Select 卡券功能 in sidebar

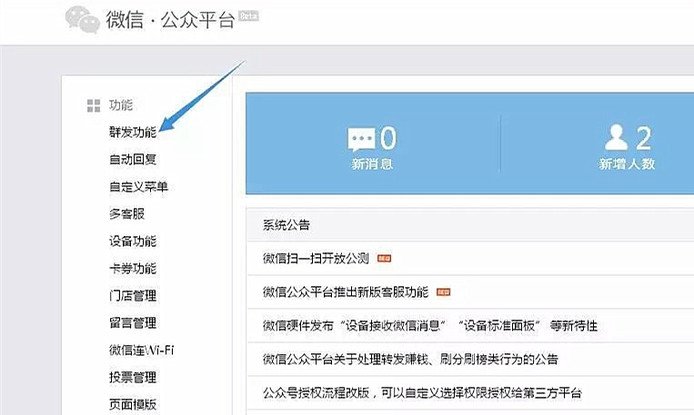click(133, 269)
